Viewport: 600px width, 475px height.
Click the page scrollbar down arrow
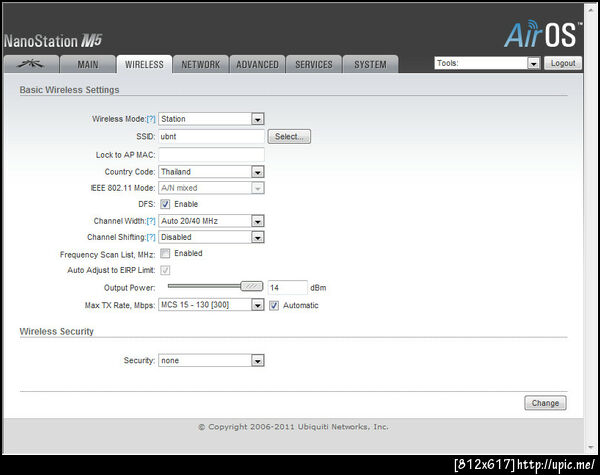click(592, 447)
